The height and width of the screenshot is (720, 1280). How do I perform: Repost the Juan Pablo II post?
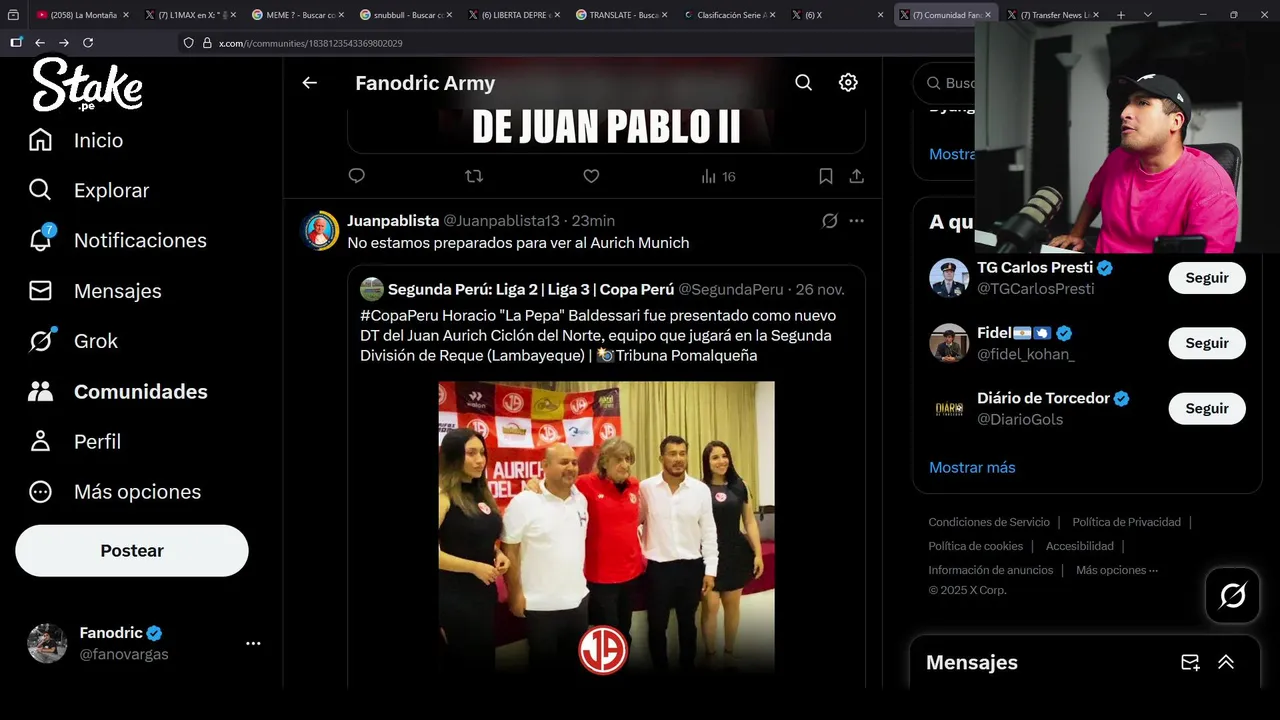474,176
